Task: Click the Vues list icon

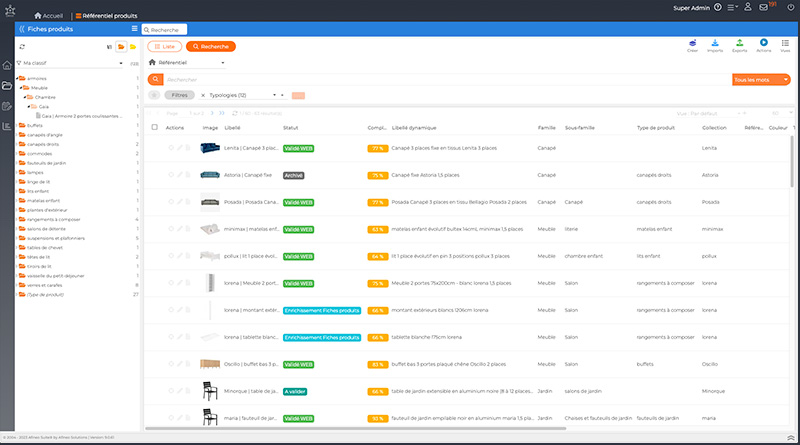Action: point(786,44)
